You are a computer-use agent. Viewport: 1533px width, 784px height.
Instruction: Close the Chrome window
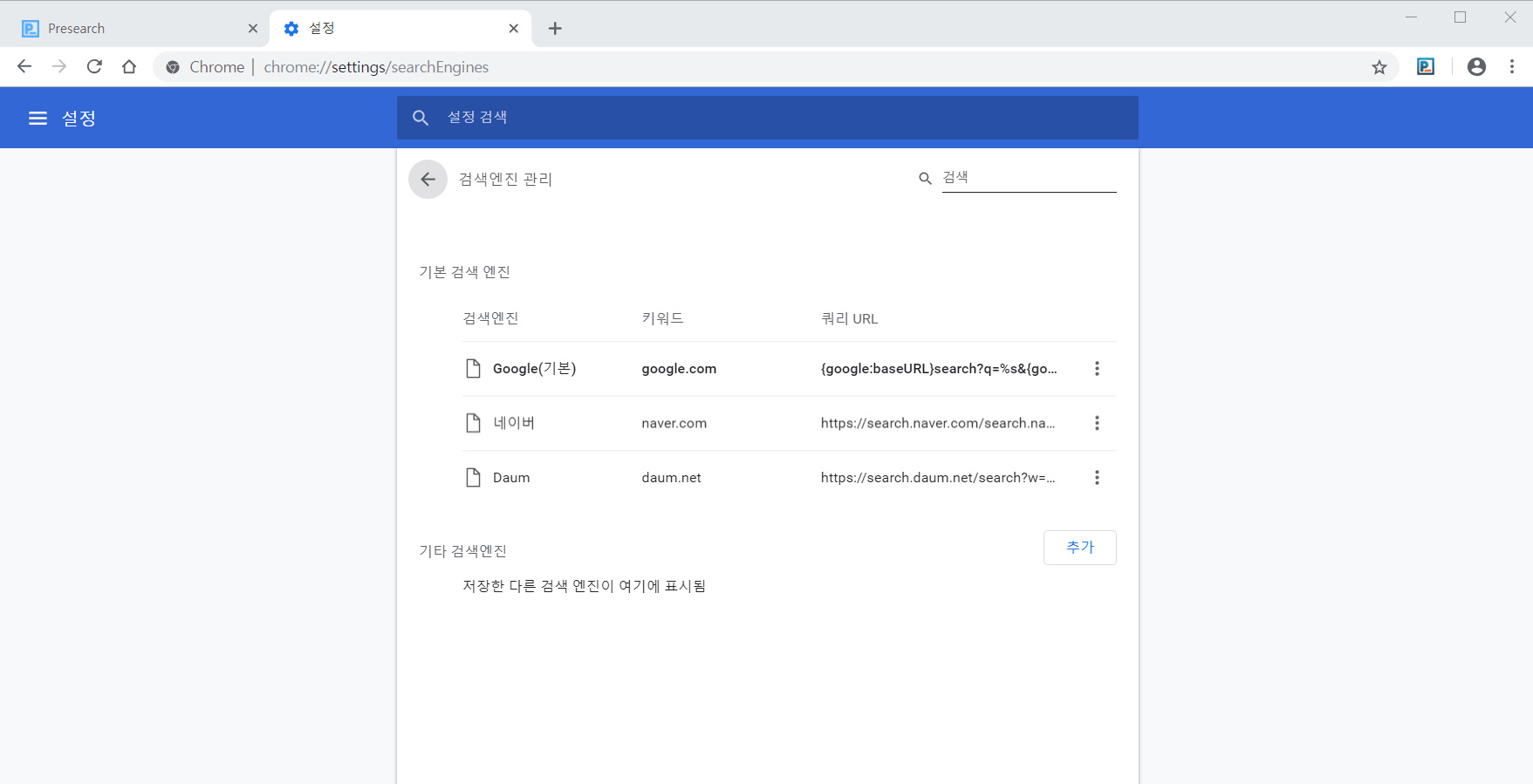pos(1509,17)
